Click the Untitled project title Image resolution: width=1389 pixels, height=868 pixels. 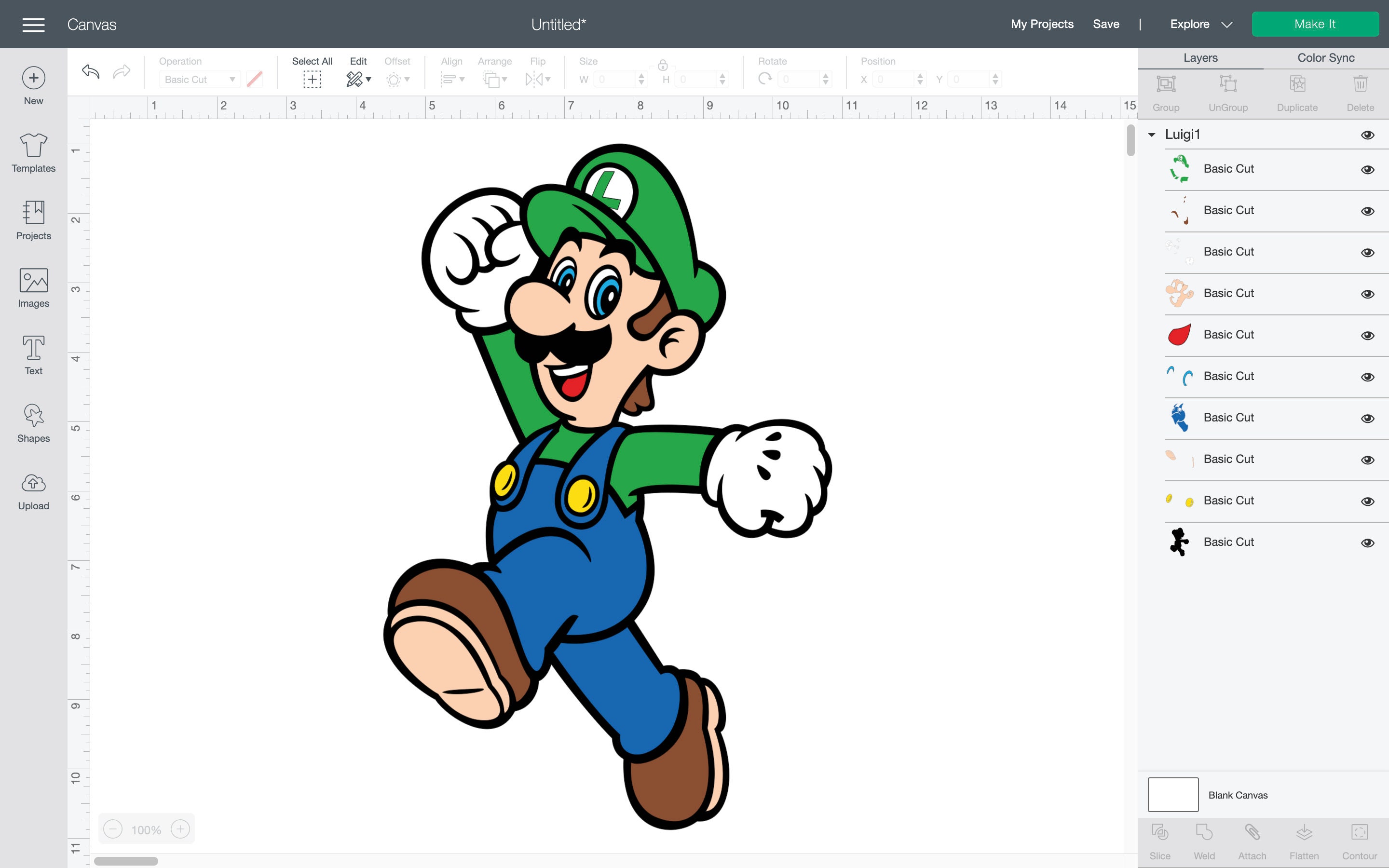pyautogui.click(x=558, y=25)
